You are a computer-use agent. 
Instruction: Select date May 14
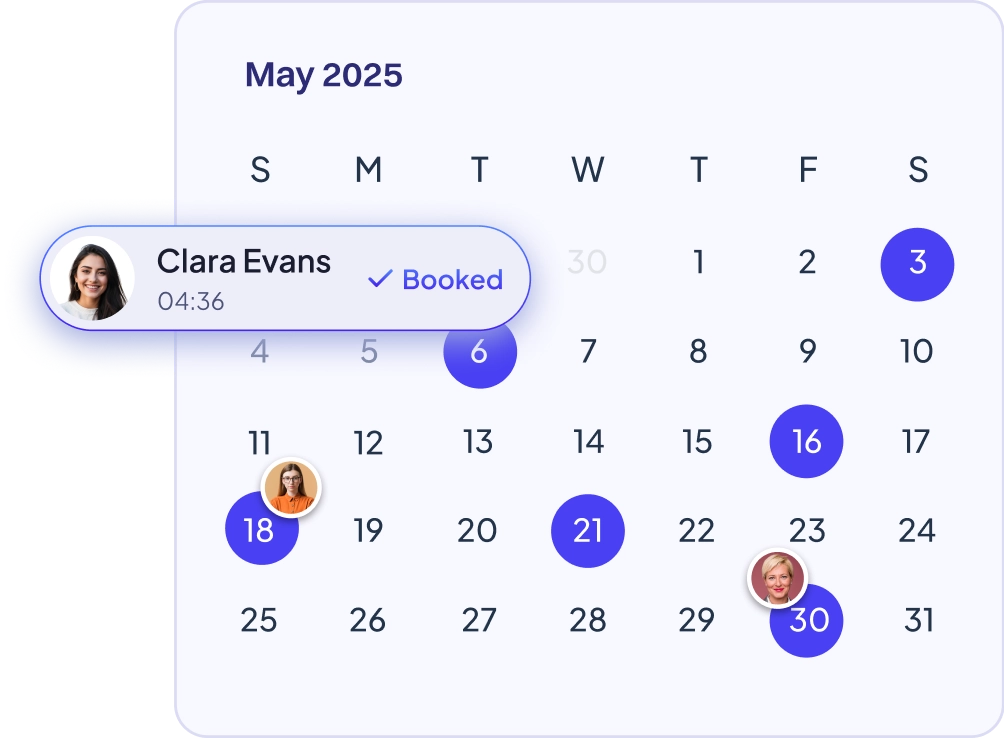pos(588,442)
